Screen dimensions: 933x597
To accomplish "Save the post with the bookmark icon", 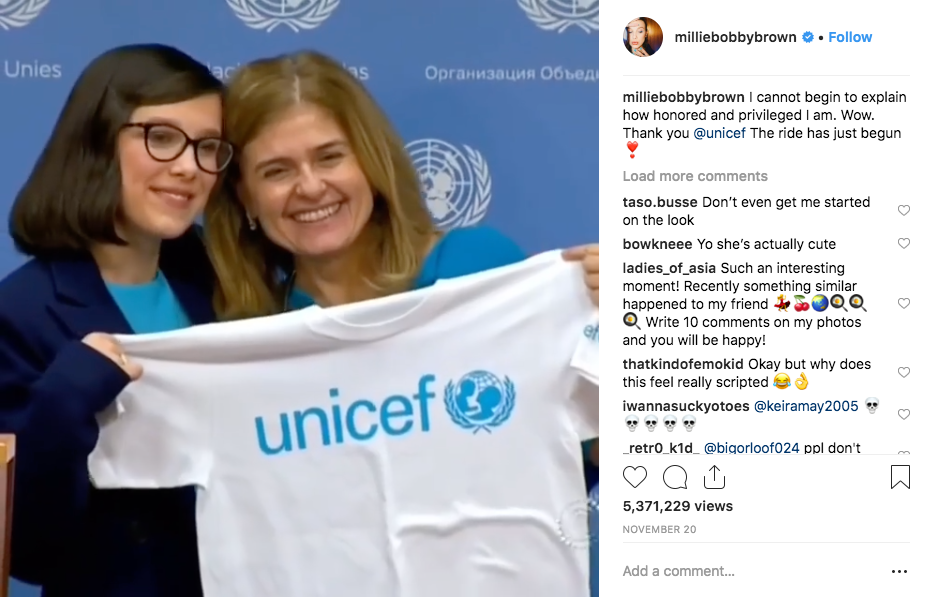I will pos(900,477).
